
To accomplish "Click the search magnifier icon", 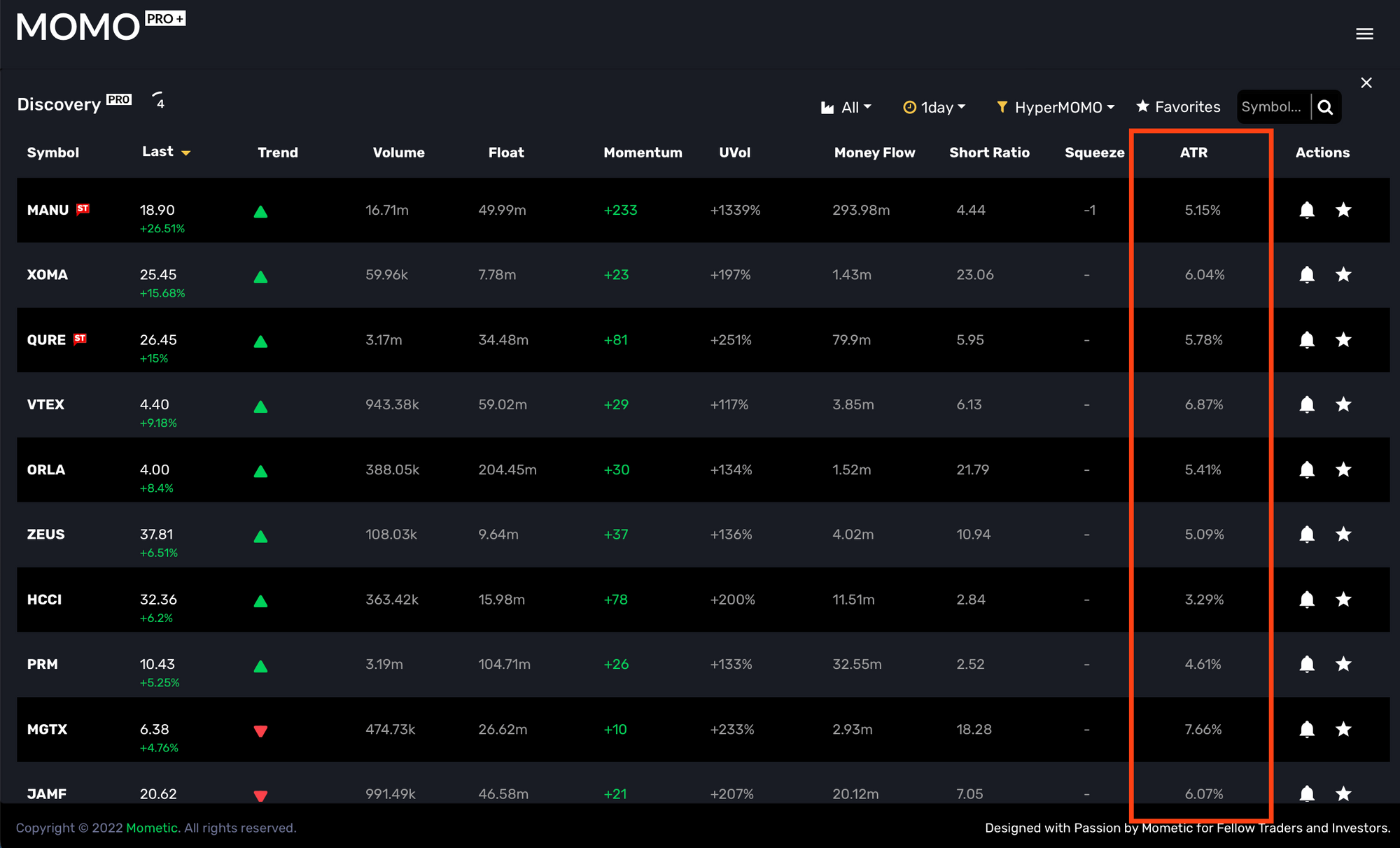I will pos(1324,107).
